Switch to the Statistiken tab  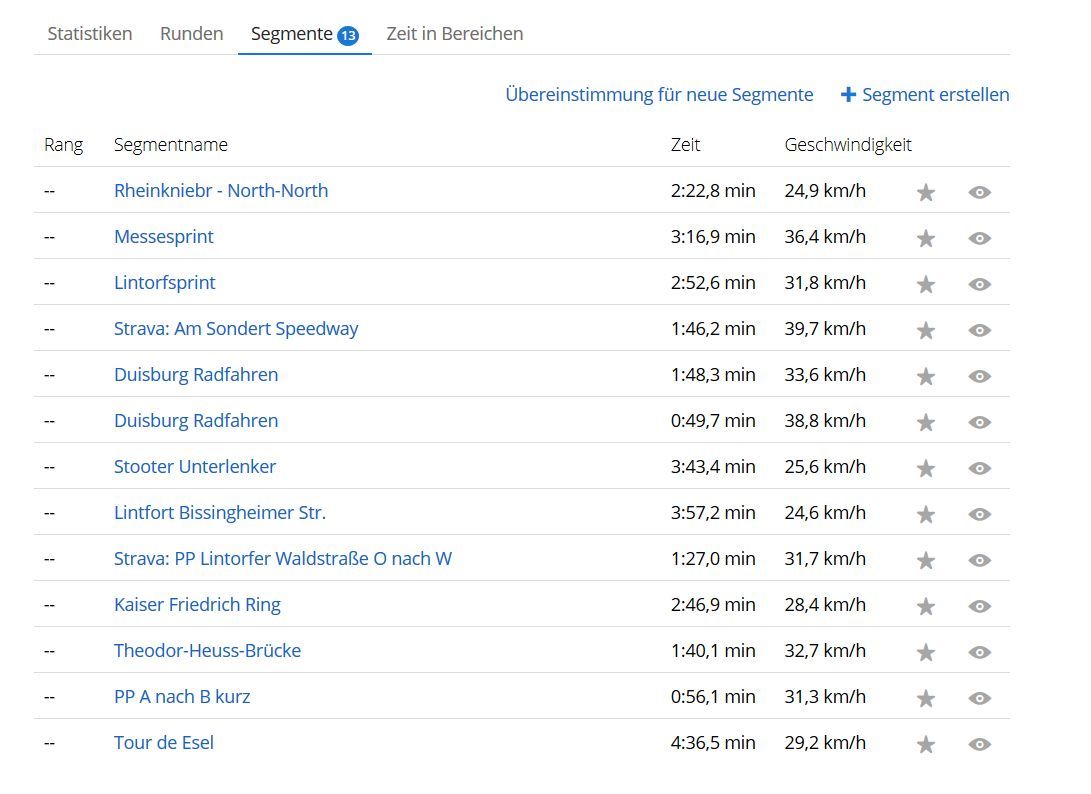tap(90, 34)
